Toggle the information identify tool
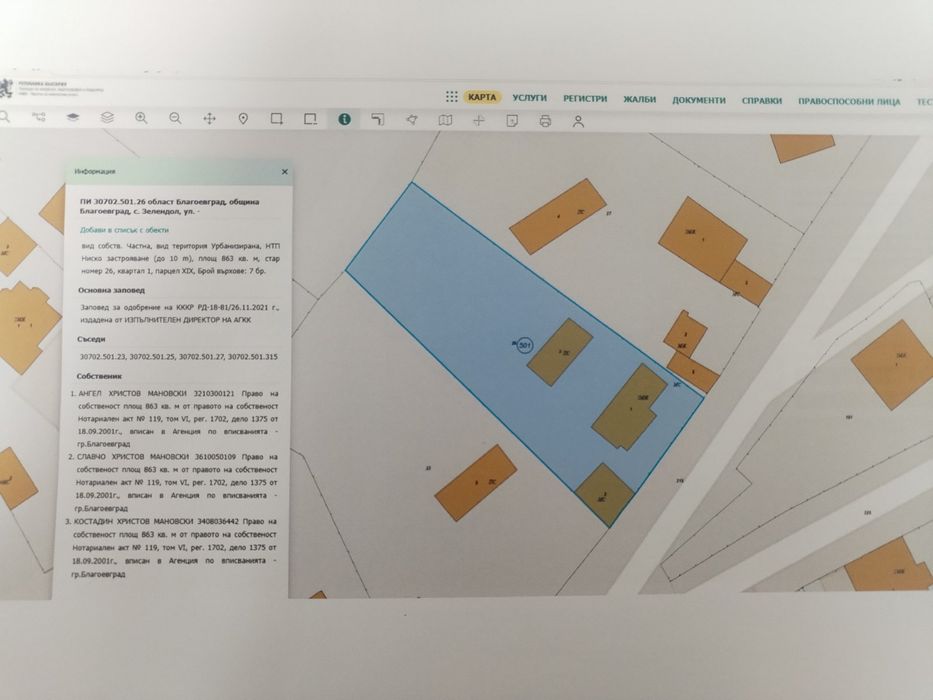This screenshot has height=700, width=933. (x=345, y=119)
